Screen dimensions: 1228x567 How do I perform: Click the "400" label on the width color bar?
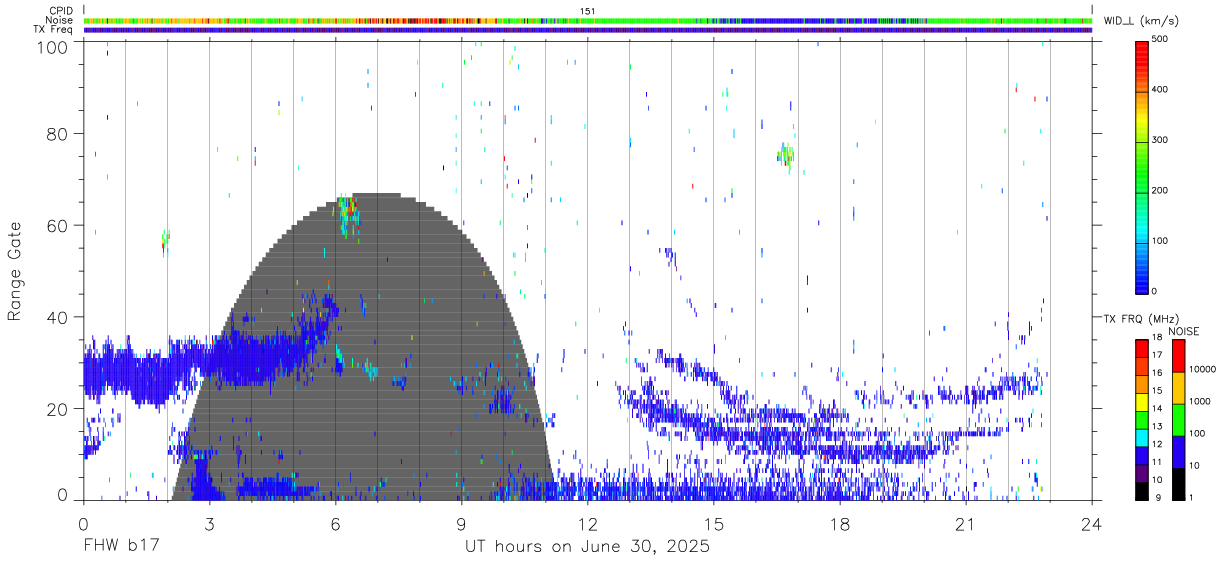tap(1161, 90)
